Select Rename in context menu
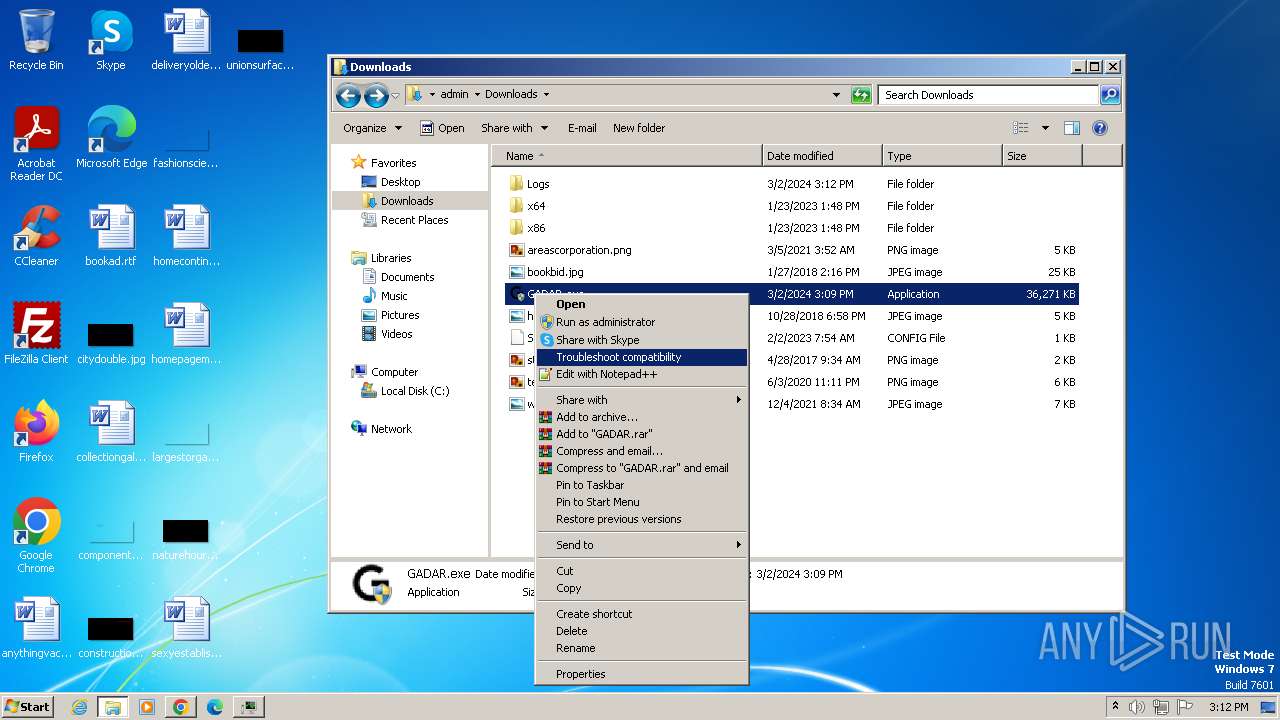Screen dimensions: 1280x720 (x=642, y=648)
